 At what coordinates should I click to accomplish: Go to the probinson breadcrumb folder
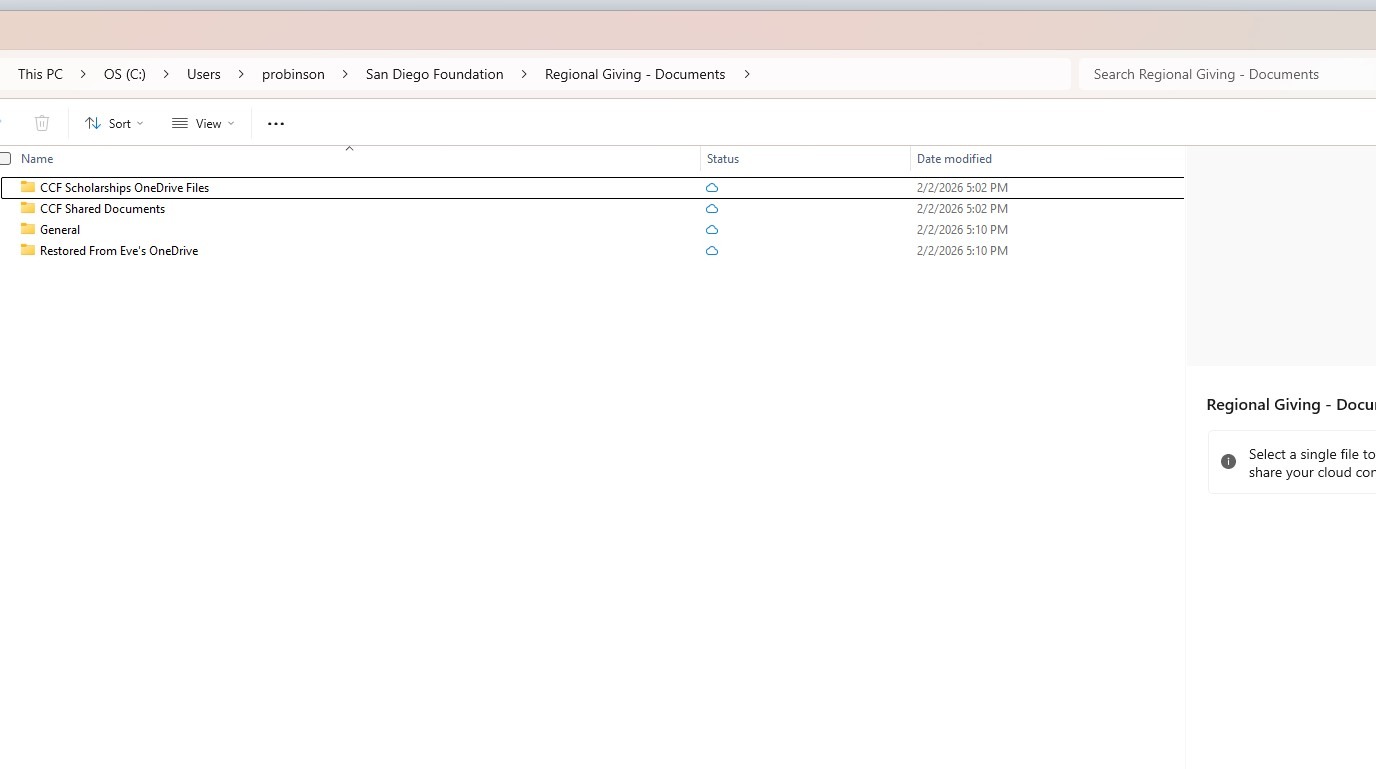(x=293, y=74)
